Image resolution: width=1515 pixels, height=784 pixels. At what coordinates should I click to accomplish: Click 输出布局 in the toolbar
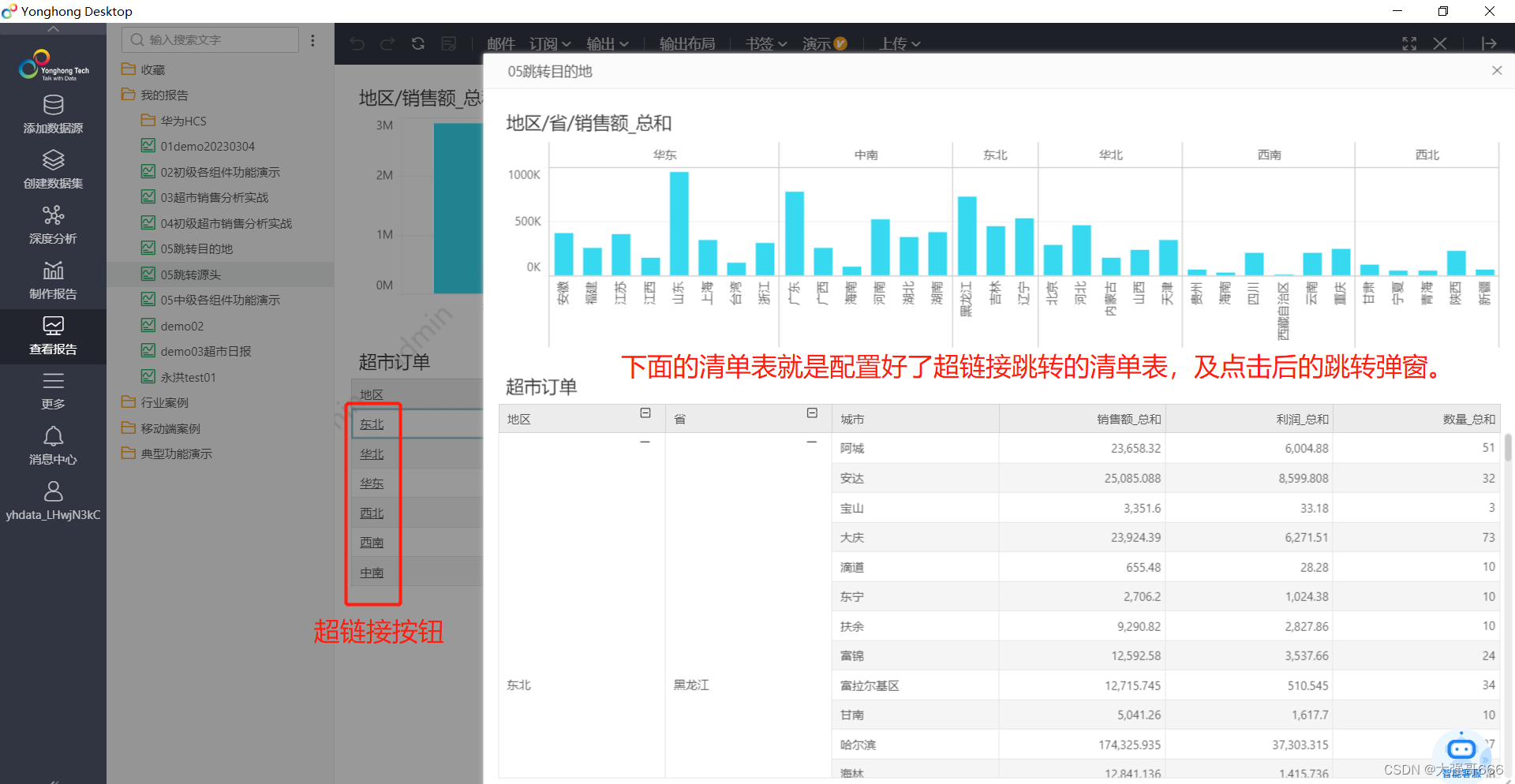[x=687, y=43]
